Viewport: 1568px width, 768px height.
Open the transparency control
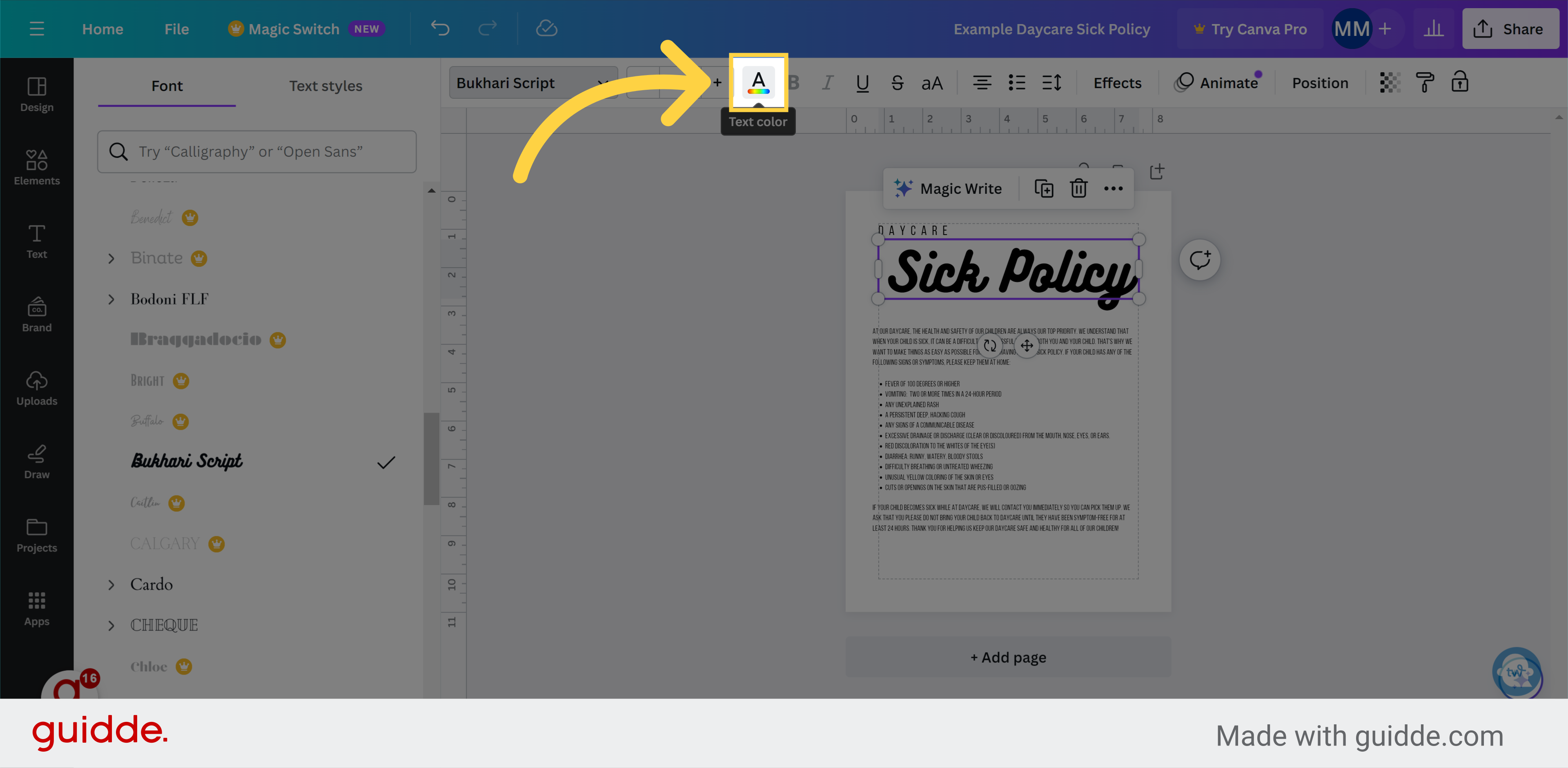pos(1390,83)
